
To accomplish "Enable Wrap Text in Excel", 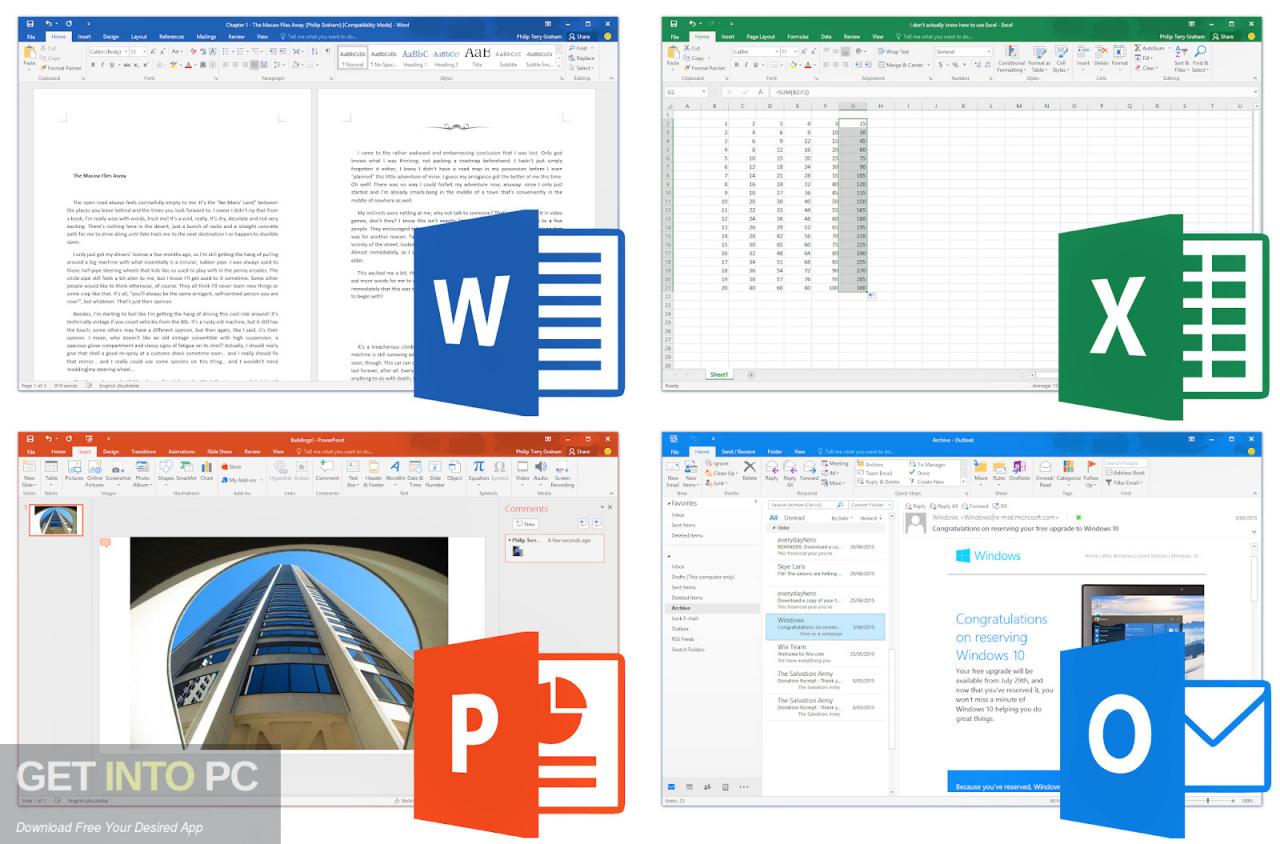I will coord(893,51).
